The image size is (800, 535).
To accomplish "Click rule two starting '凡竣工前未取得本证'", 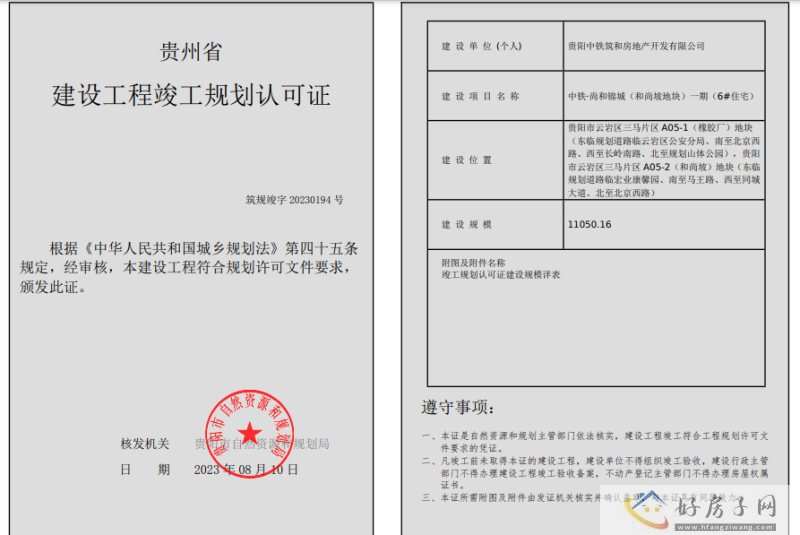I will pos(595,473).
